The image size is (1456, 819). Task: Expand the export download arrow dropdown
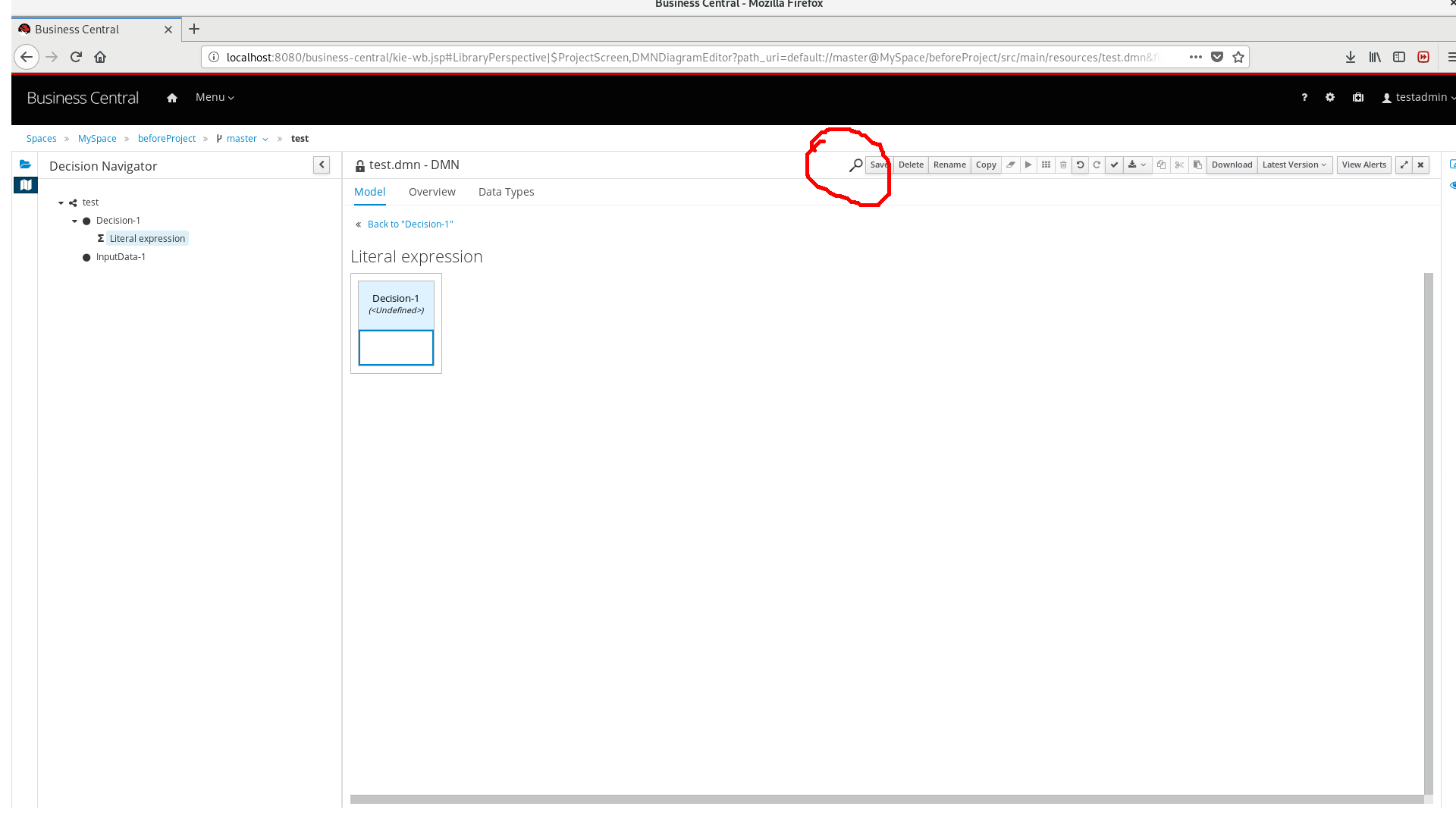click(x=1137, y=165)
